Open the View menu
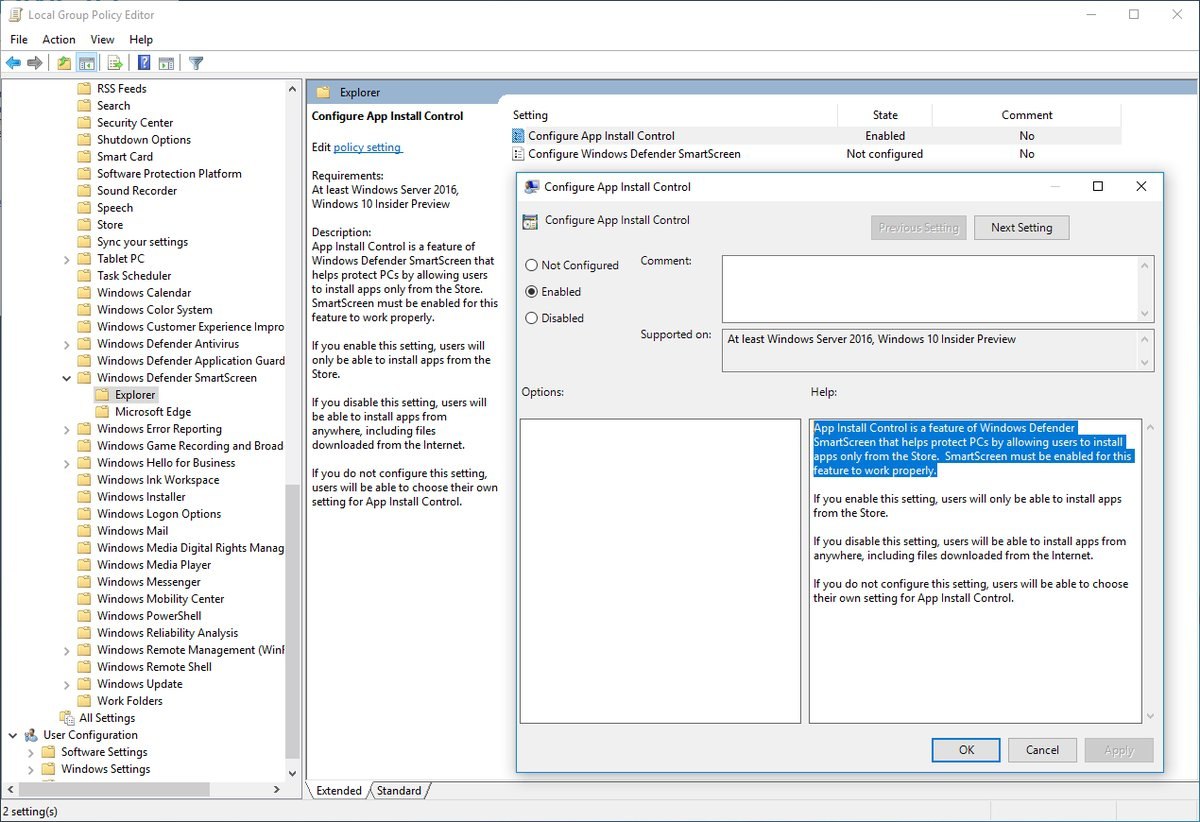Viewport: 1200px width, 822px height. (102, 40)
